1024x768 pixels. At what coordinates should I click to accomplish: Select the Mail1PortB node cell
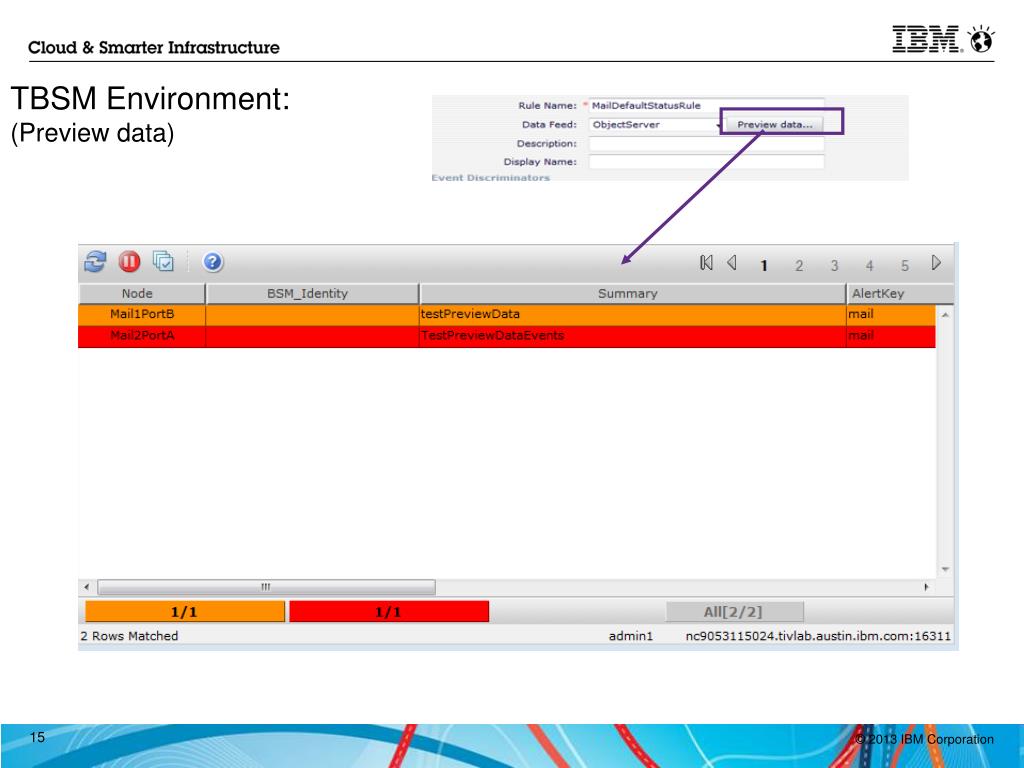[x=142, y=314]
